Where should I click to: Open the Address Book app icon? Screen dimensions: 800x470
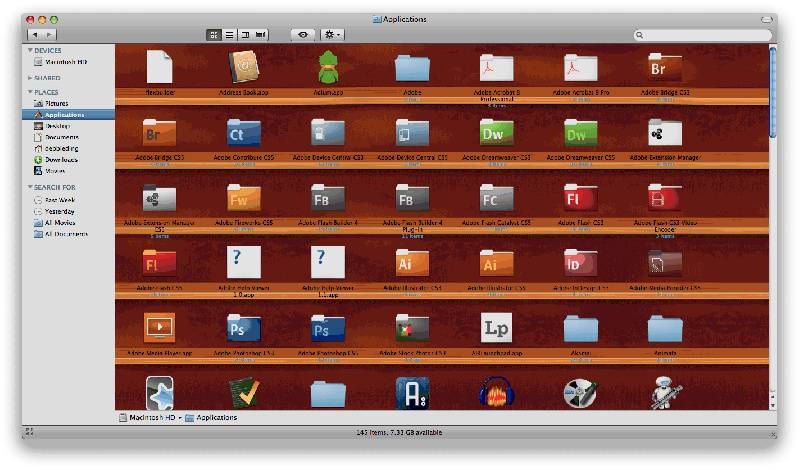click(244, 68)
